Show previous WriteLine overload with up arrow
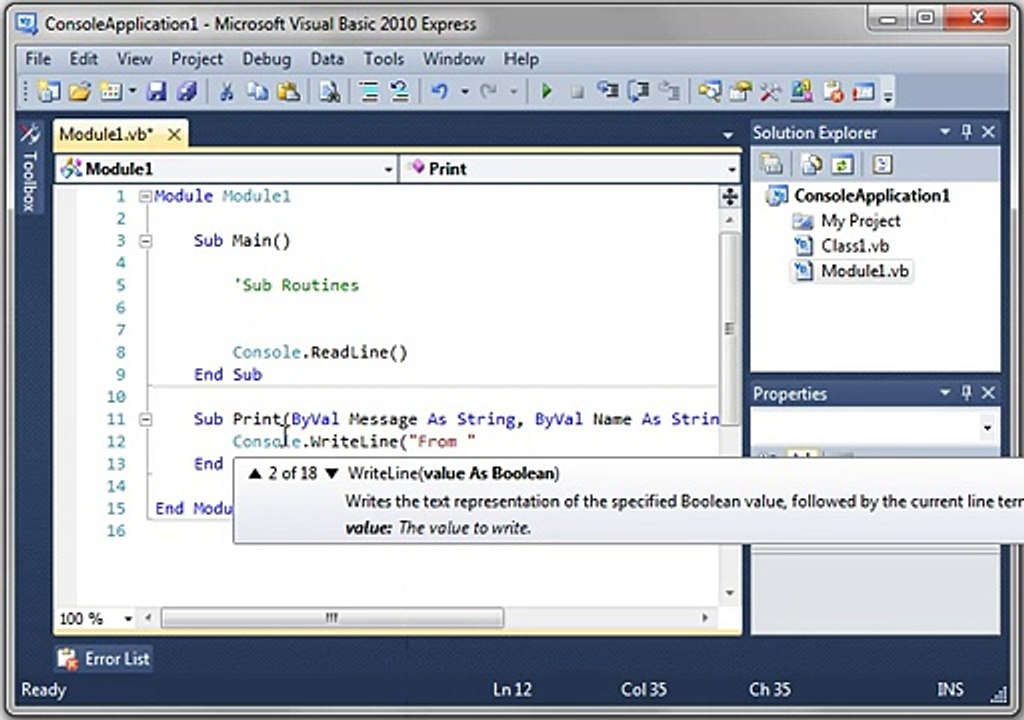This screenshot has width=1024, height=720. (x=255, y=474)
